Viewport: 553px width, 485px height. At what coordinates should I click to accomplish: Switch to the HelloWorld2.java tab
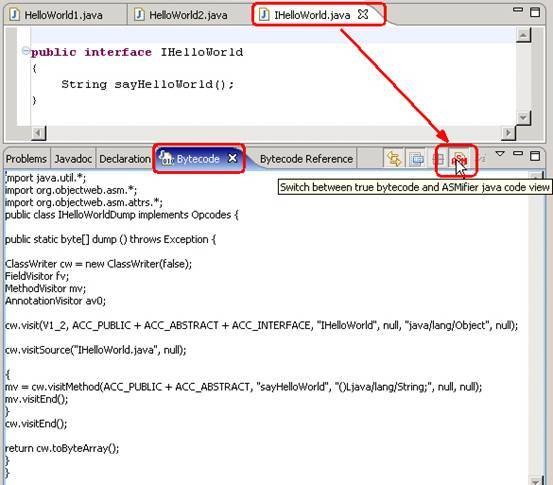[182, 15]
